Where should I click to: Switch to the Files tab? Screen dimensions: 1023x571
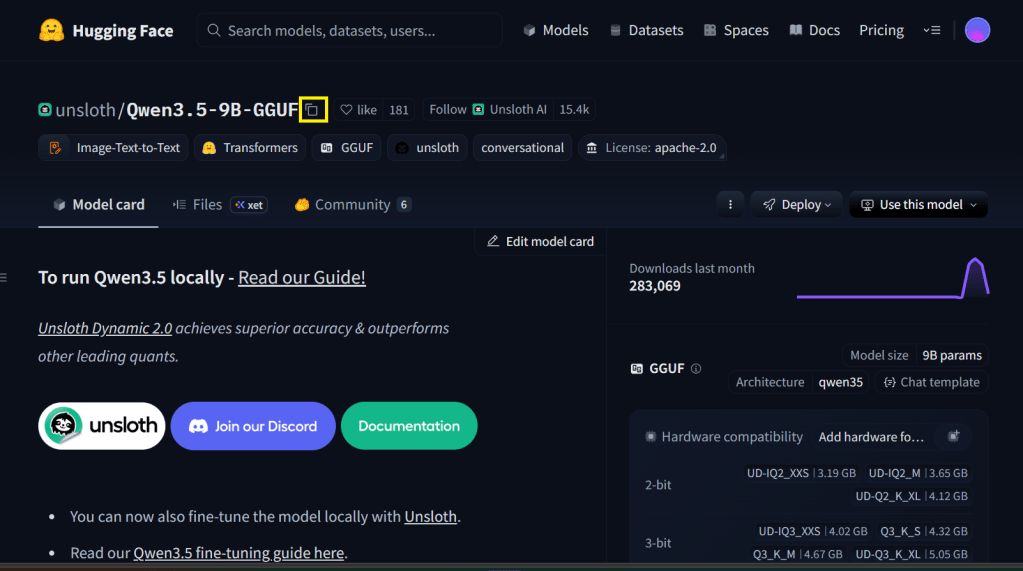(x=220, y=205)
